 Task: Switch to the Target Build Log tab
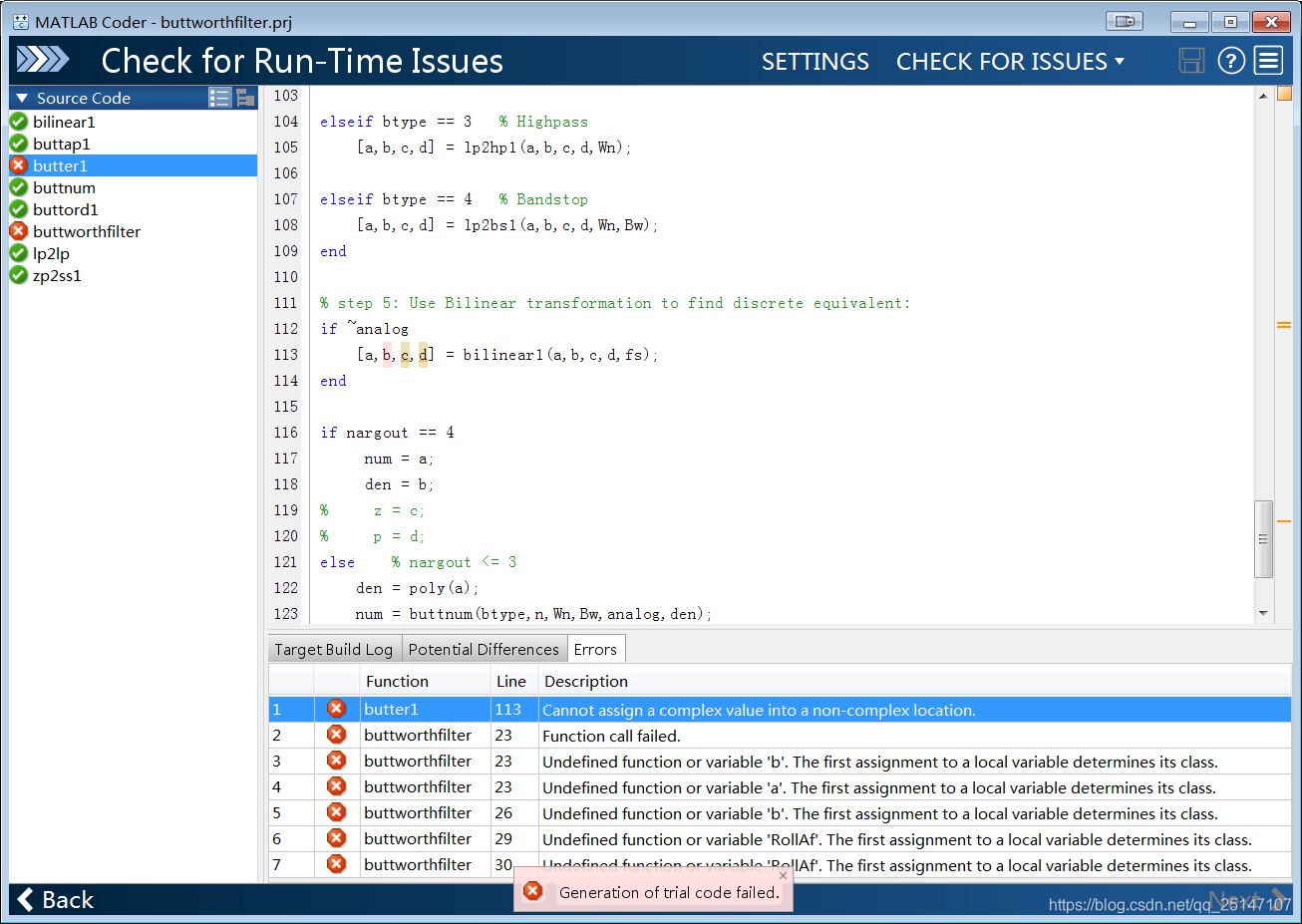click(334, 649)
